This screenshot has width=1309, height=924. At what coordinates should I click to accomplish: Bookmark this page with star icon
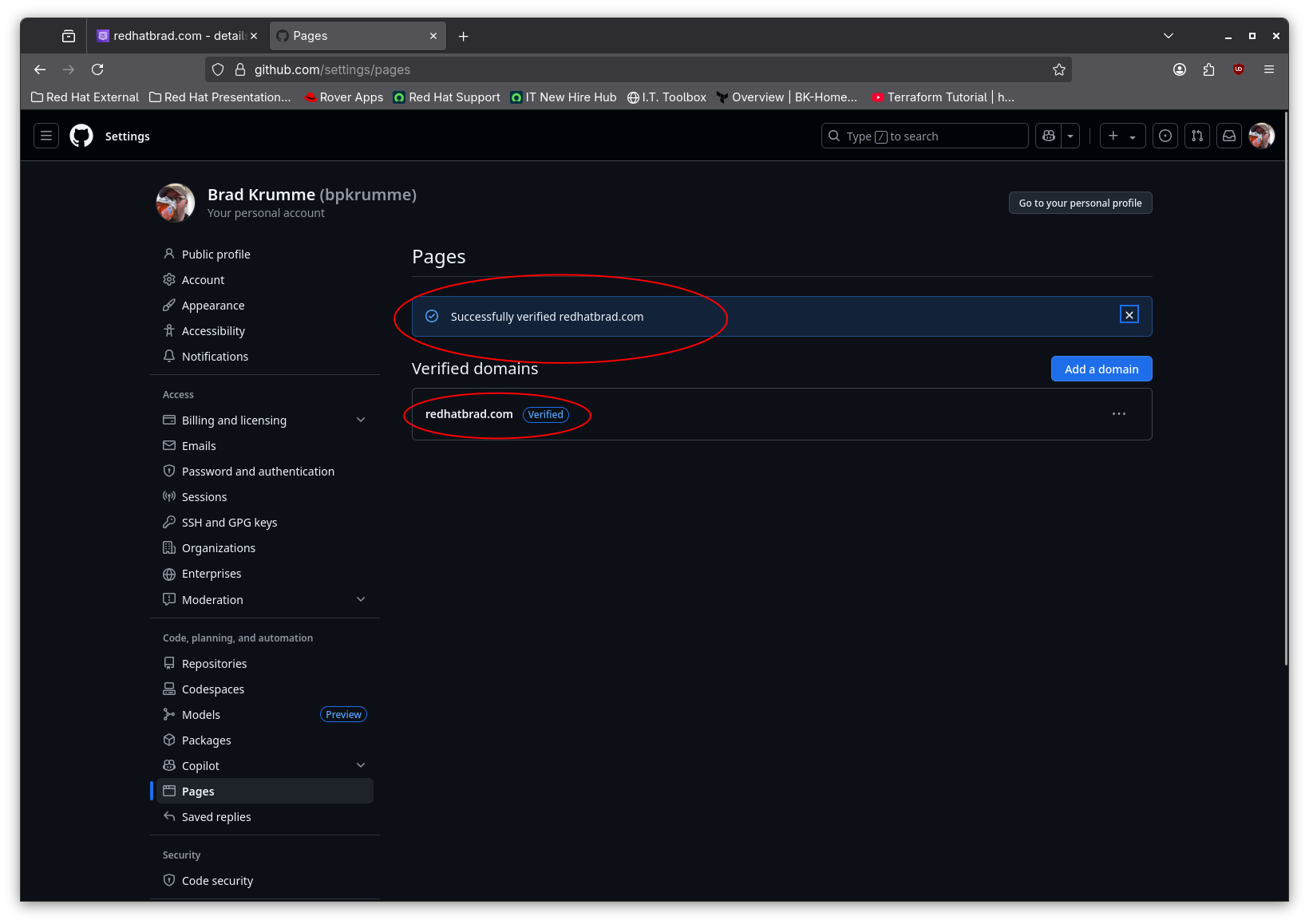[1059, 69]
